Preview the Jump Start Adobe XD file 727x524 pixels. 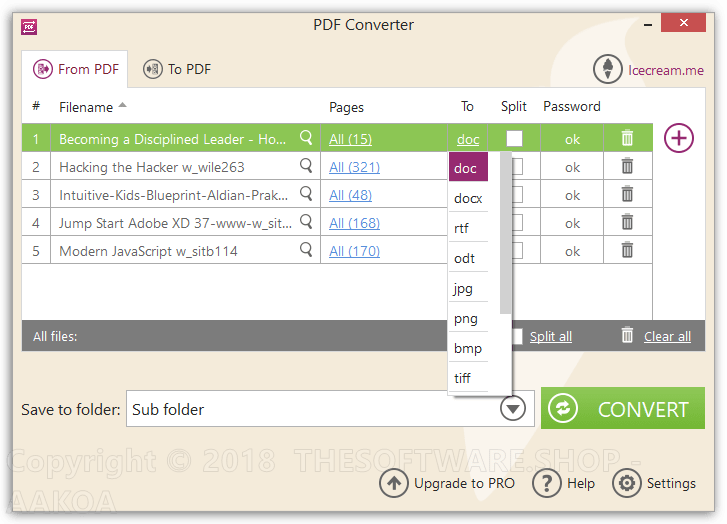(306, 222)
